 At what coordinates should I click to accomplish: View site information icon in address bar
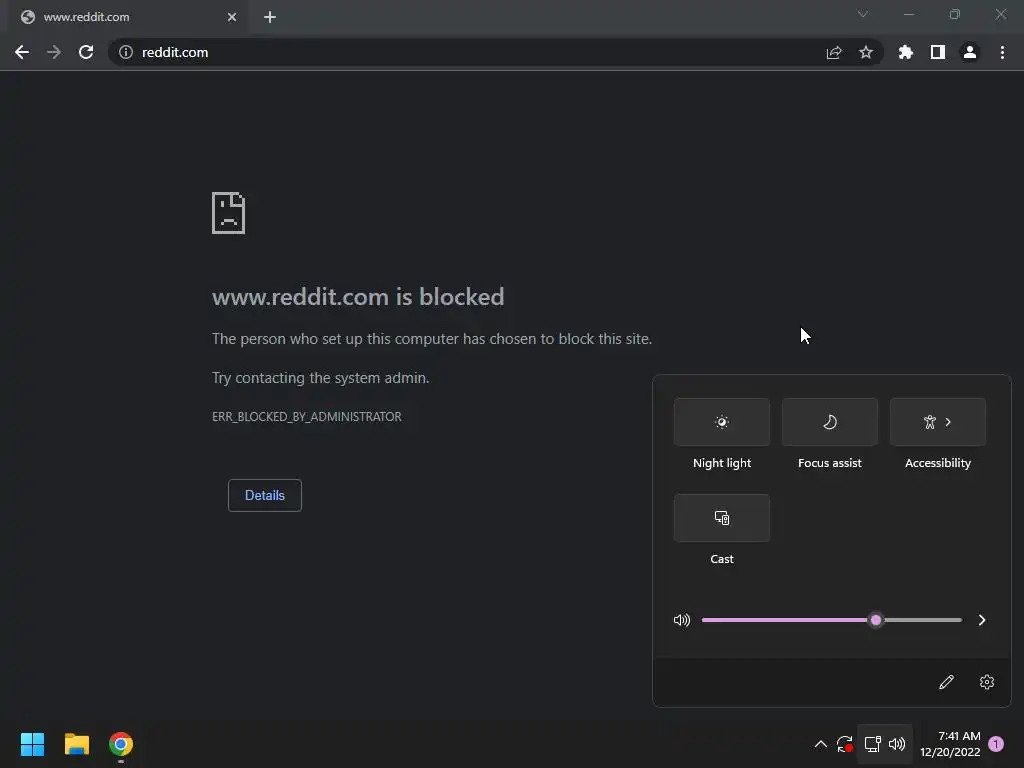tap(126, 52)
